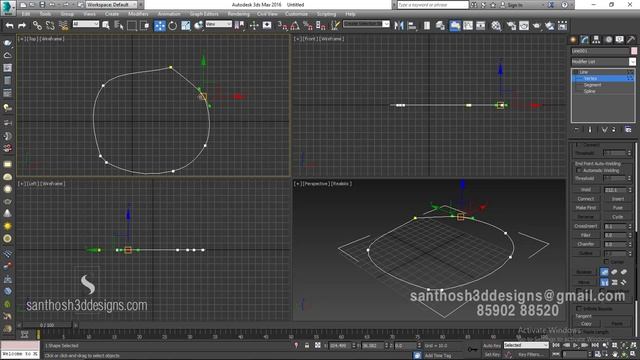Toggle the Auto Key button

(x=492, y=346)
